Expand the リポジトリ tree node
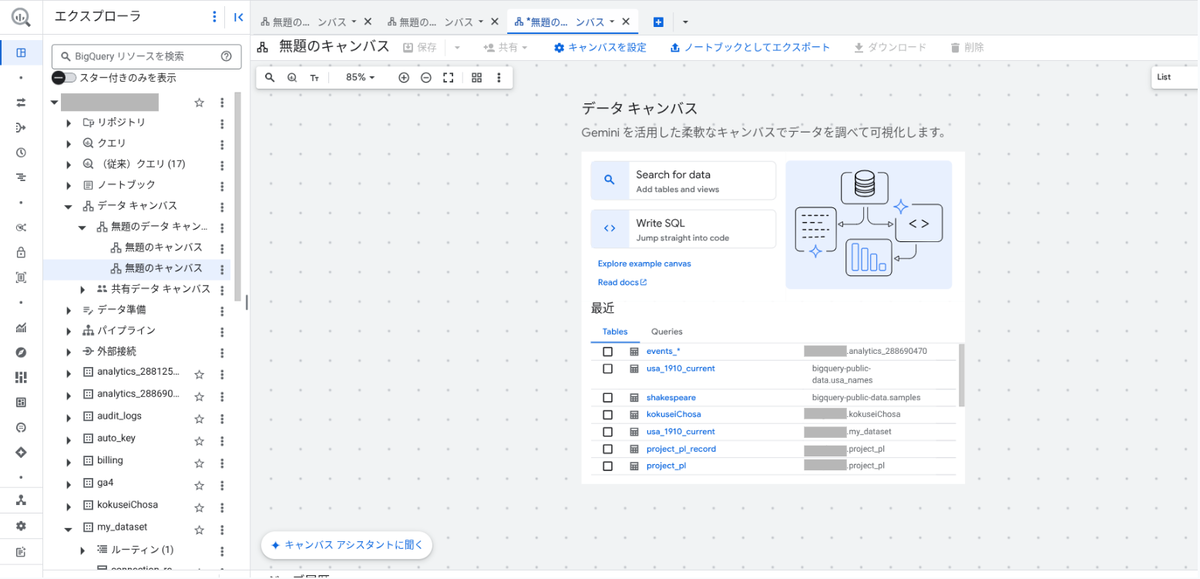The image size is (1200, 579). (68, 123)
